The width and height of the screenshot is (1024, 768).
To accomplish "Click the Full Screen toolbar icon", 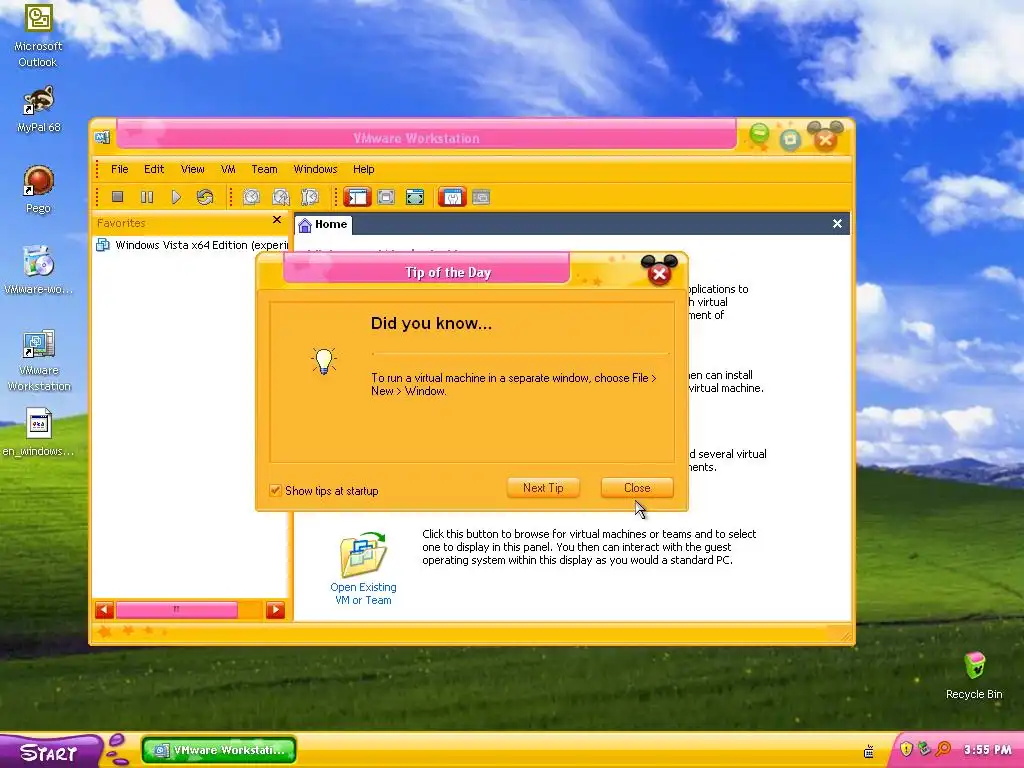I will (415, 197).
